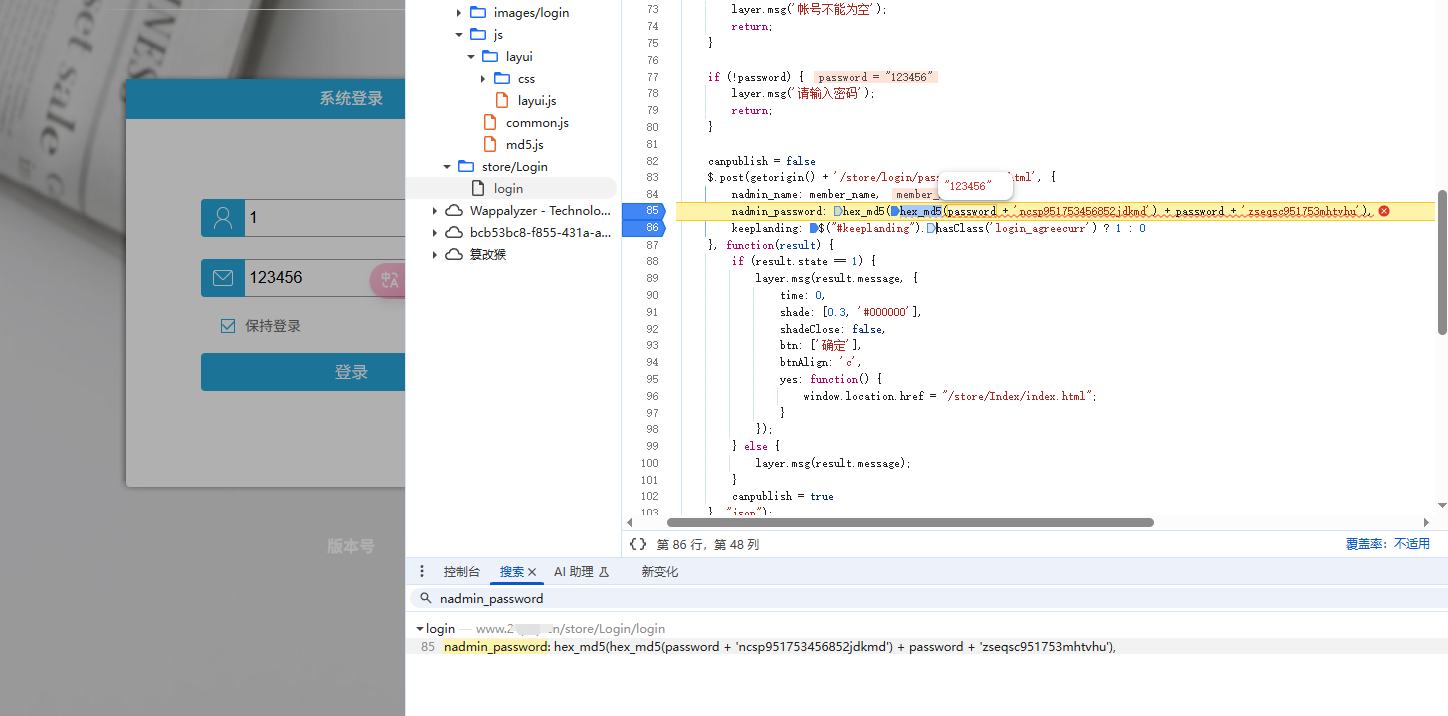
Task: Collapse the login search result group
Action: point(420,629)
